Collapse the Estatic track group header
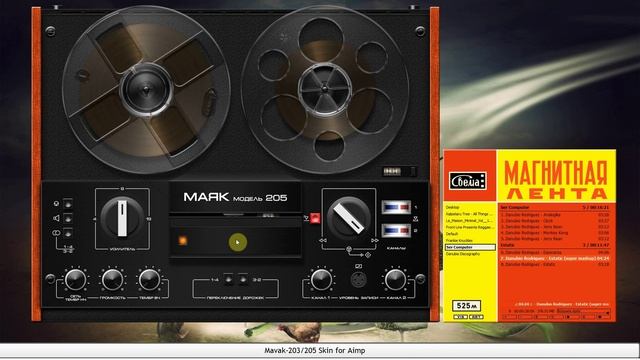The height and width of the screenshot is (360, 640). point(555,245)
